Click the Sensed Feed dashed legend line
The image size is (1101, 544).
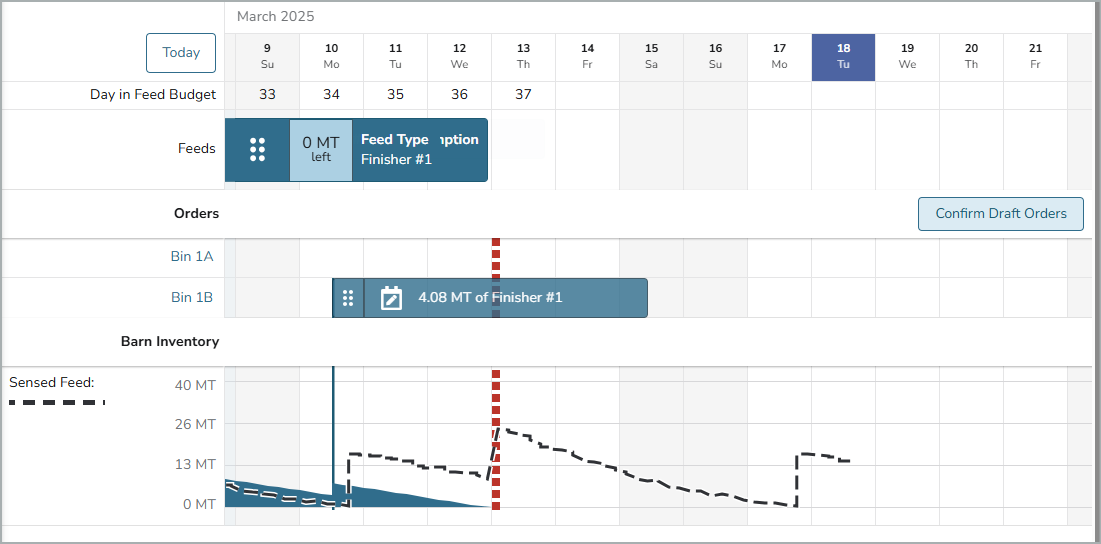[57, 402]
